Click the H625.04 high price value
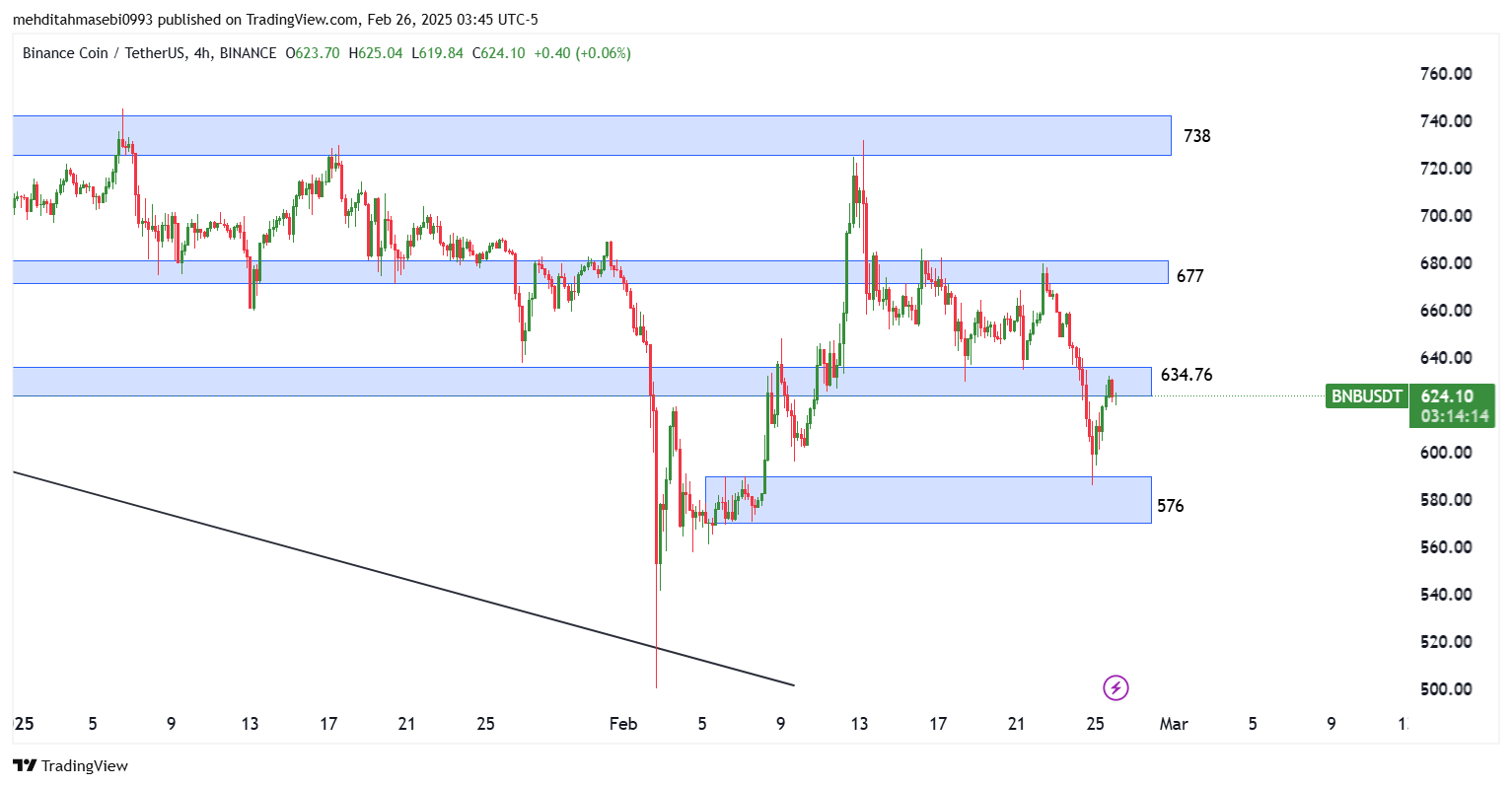 click(376, 53)
